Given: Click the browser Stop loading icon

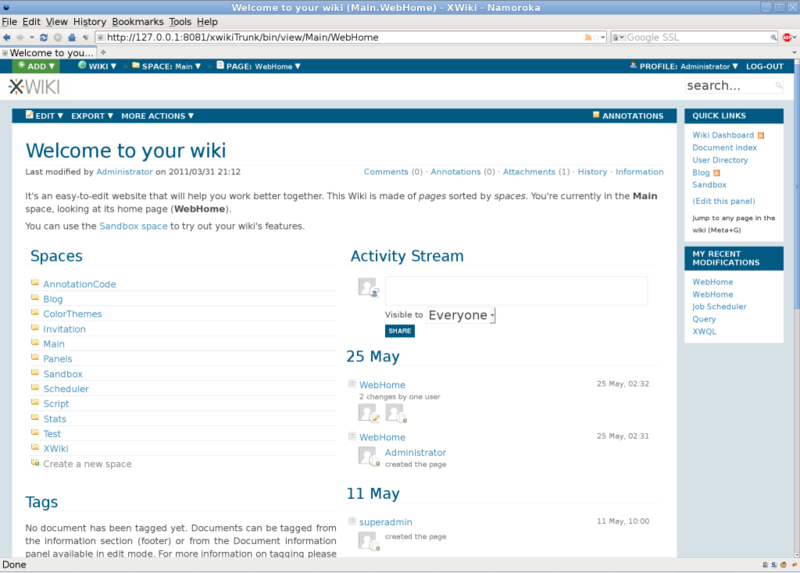Looking at the screenshot, I should tap(58, 37).
